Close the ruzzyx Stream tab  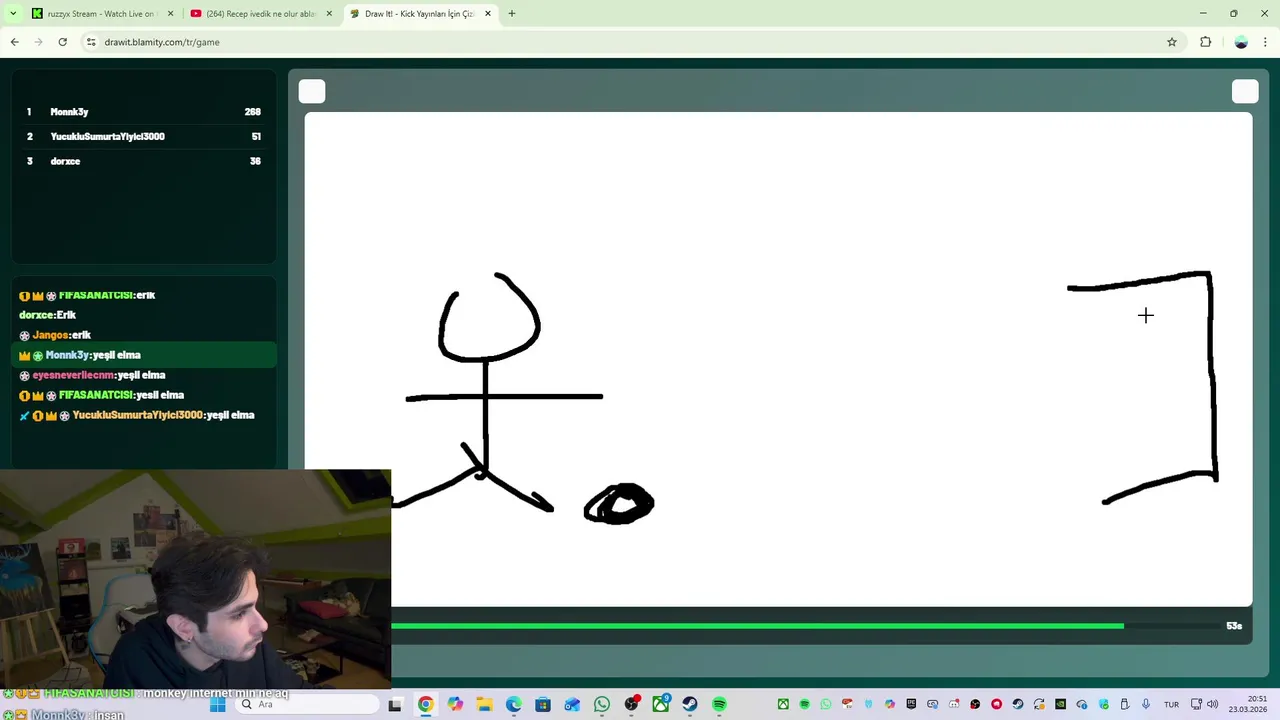pos(170,14)
